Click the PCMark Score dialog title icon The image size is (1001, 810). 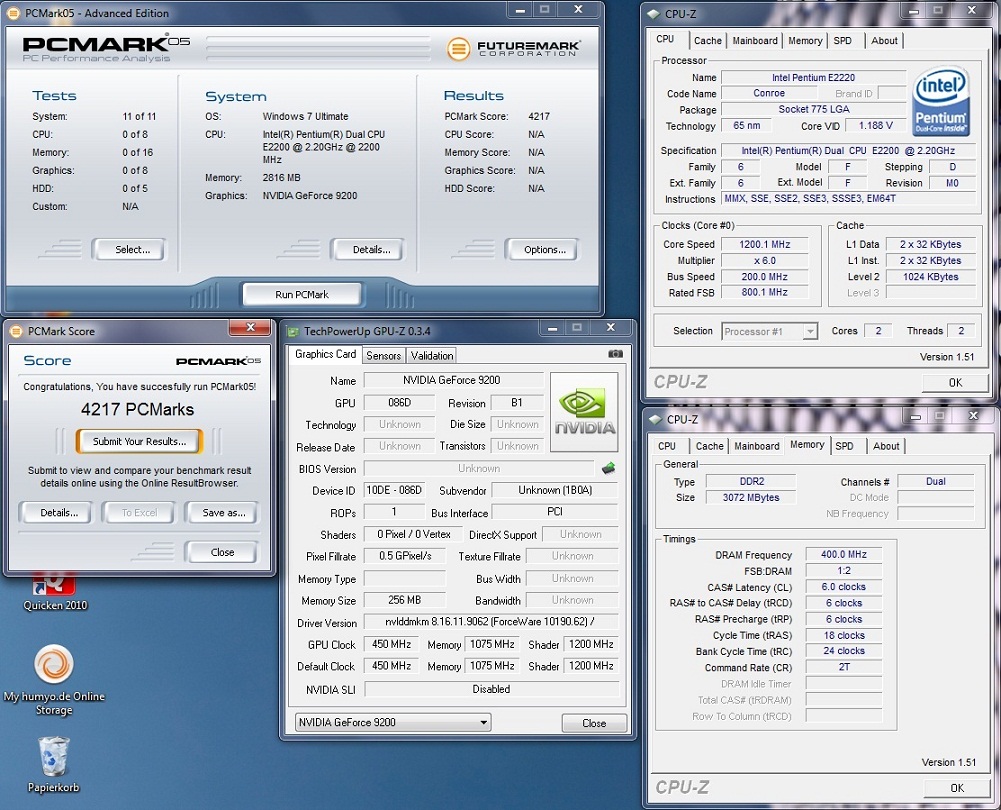tap(17, 331)
